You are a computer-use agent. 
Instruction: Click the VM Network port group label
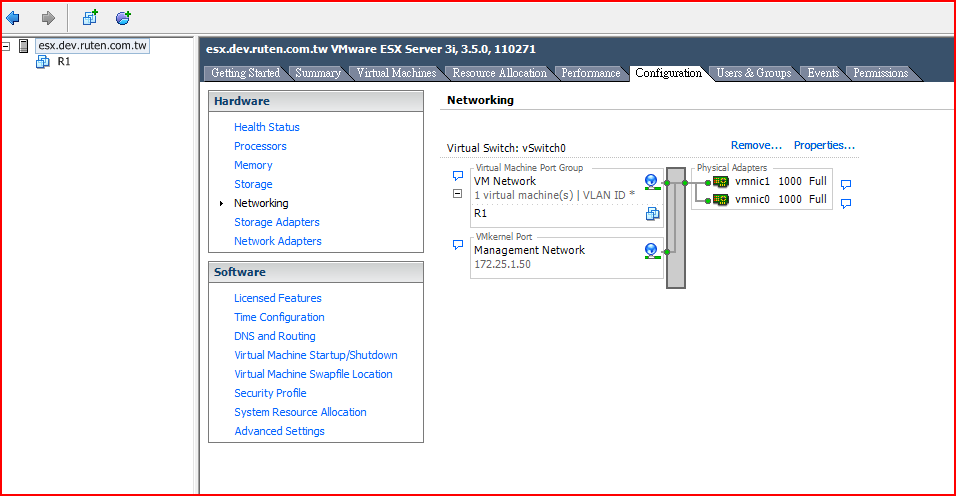pyautogui.click(x=505, y=182)
